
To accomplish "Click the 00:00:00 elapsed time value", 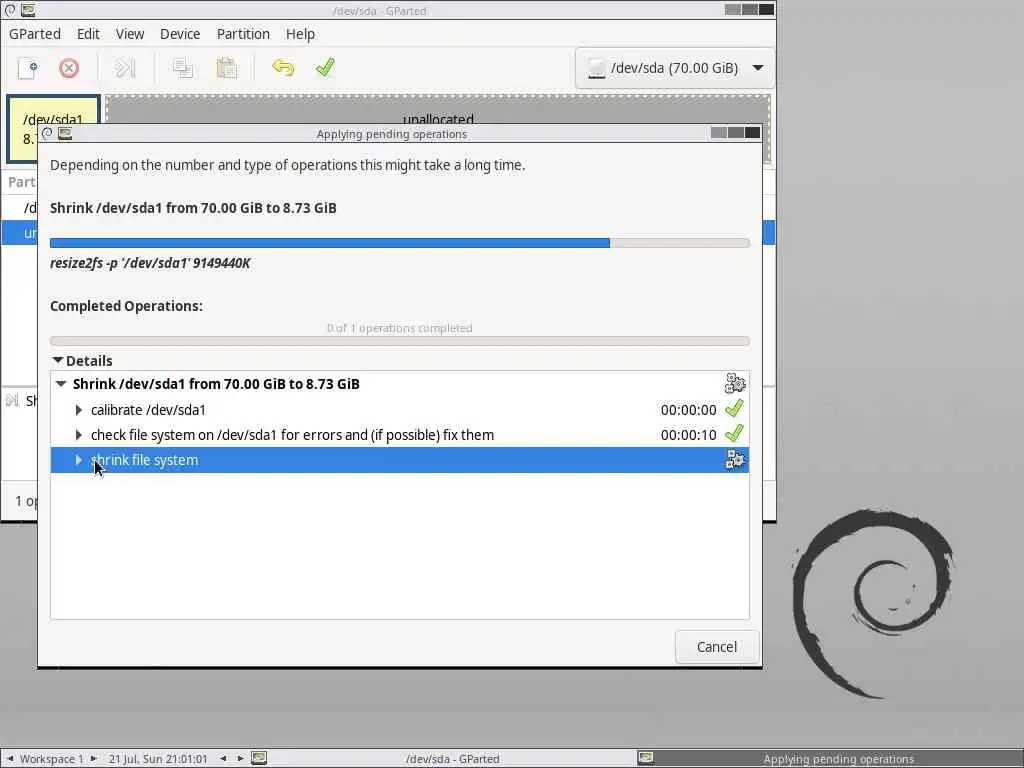I will coord(688,410).
